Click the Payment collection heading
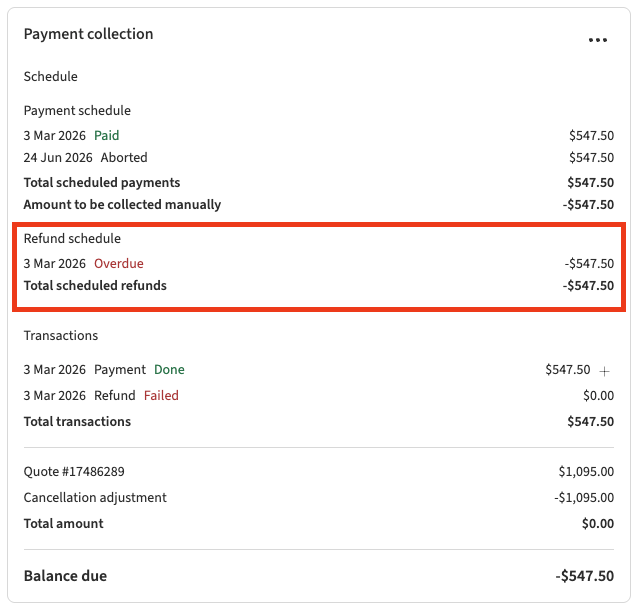The height and width of the screenshot is (611, 639). [88, 34]
